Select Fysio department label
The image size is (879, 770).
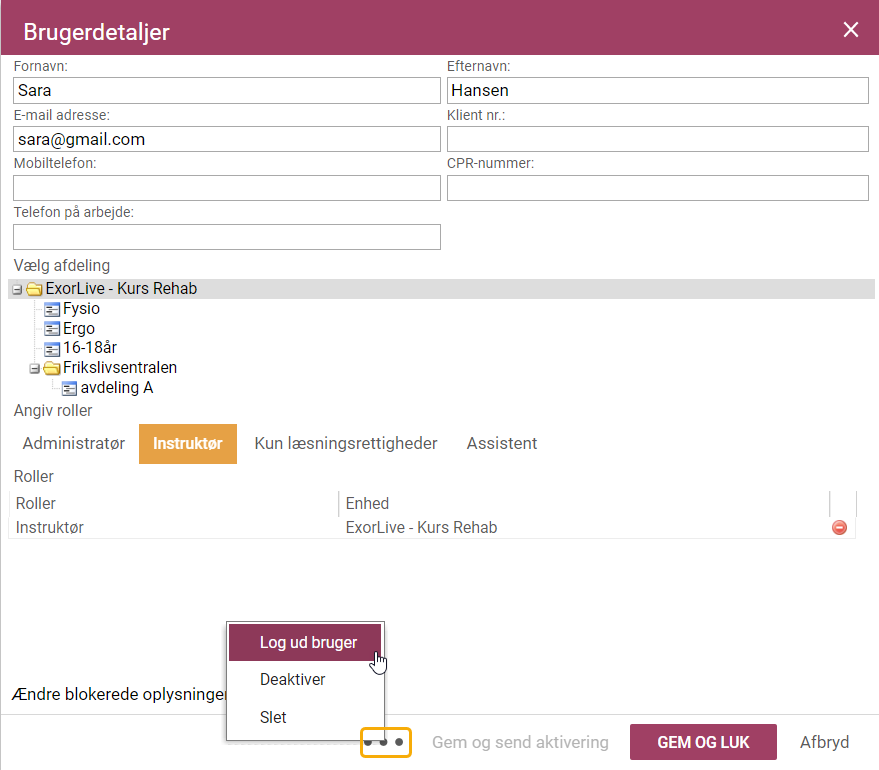tap(81, 309)
